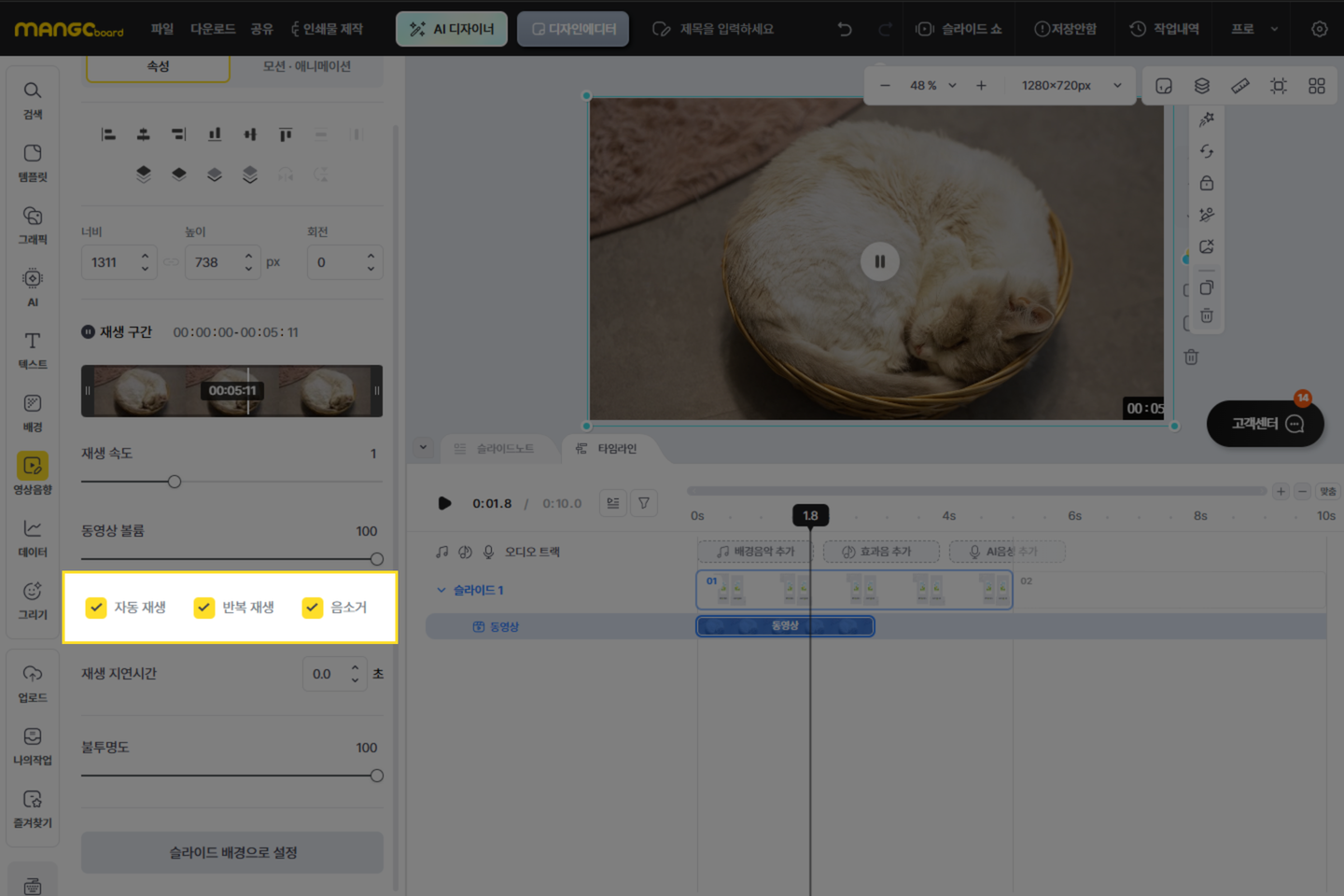Uncheck the 음소거 mute checkbox
This screenshot has width=1344, height=896.
tap(313, 608)
